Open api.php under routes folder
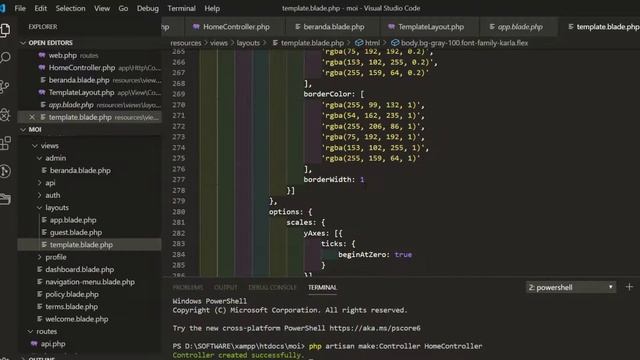This screenshot has width=640, height=360. pos(89,344)
